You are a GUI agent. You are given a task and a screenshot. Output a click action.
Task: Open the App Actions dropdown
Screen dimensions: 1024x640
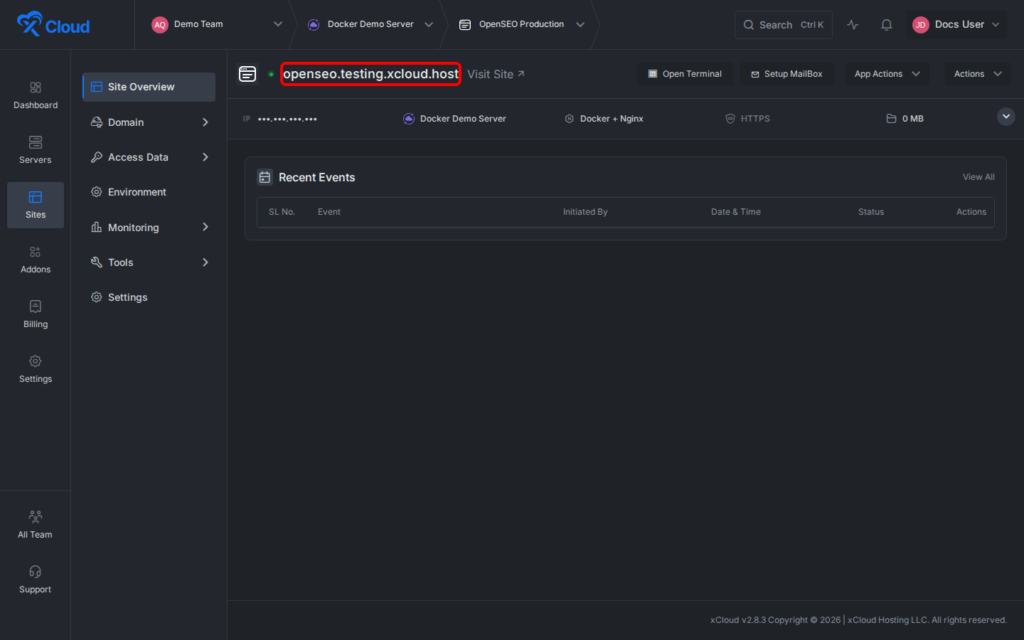(x=887, y=74)
